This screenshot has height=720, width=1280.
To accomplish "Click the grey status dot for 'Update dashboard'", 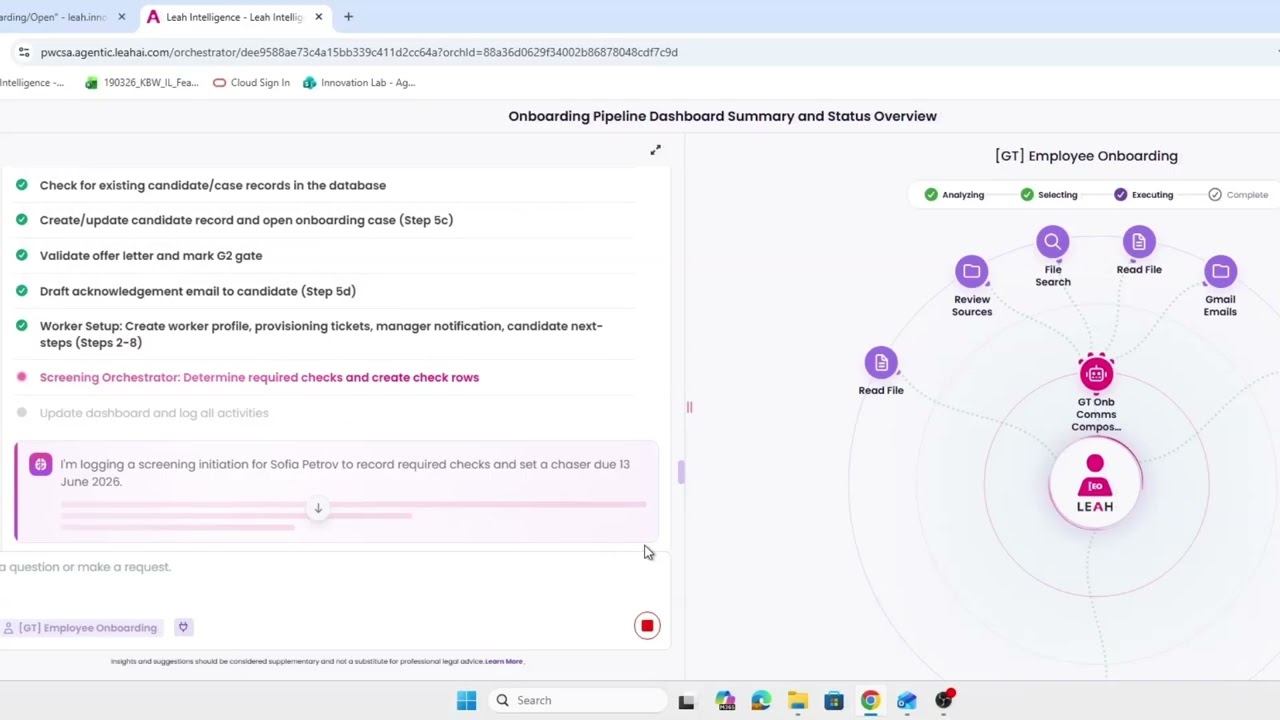I will click(x=22, y=413).
